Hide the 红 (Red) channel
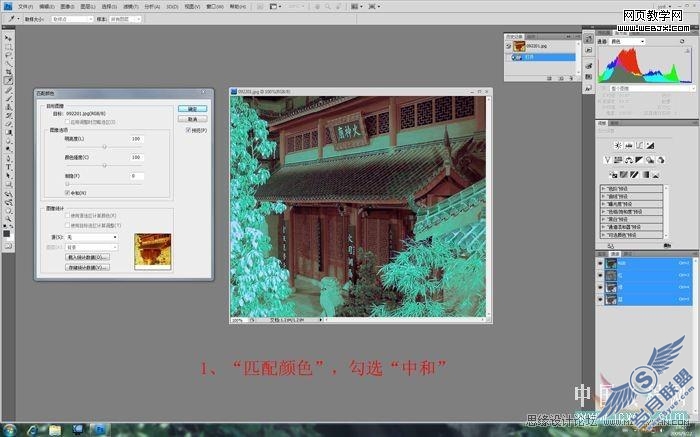700x437 pixels. (x=600, y=275)
